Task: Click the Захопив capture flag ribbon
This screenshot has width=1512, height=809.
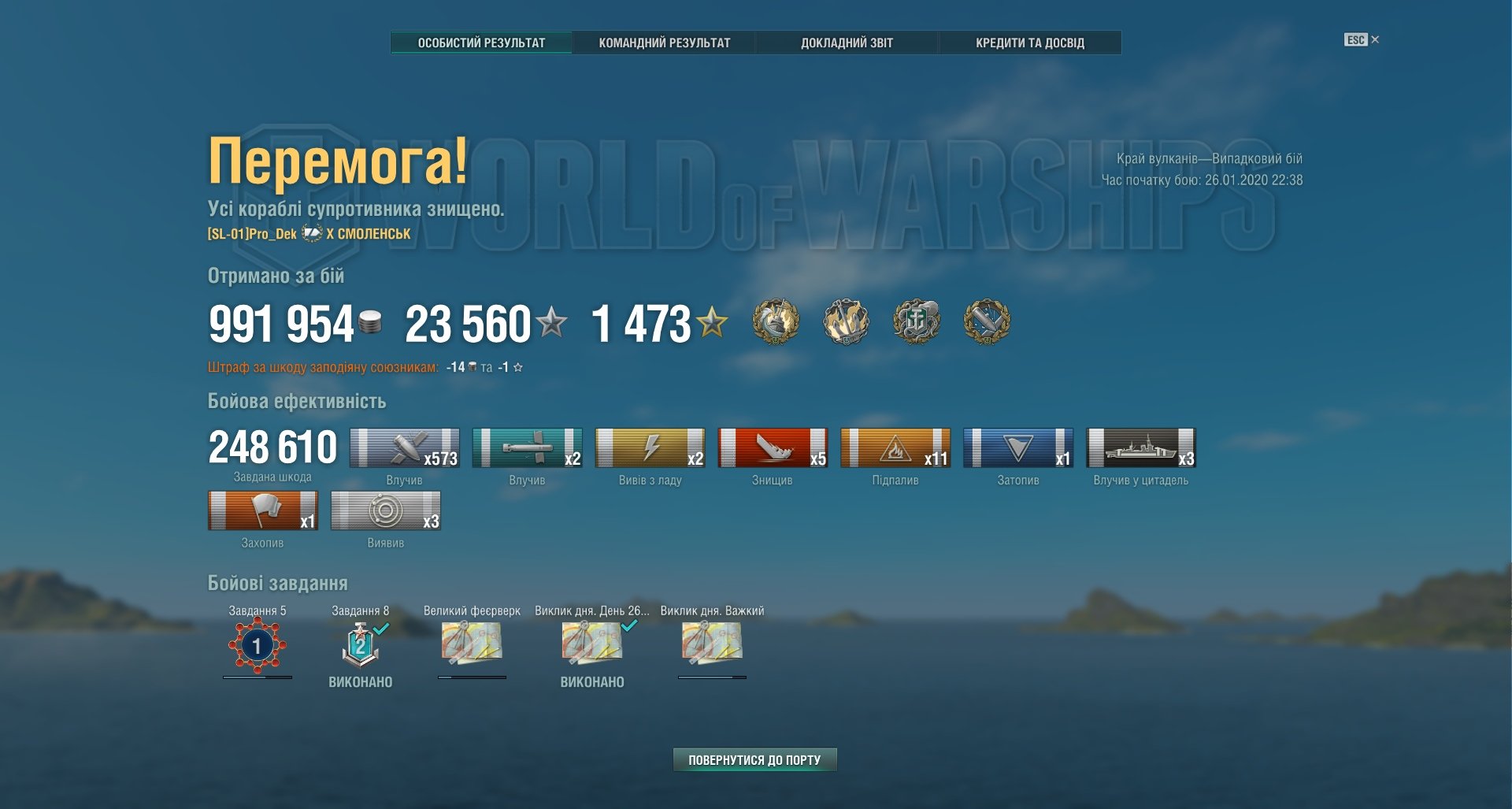Action: (263, 510)
